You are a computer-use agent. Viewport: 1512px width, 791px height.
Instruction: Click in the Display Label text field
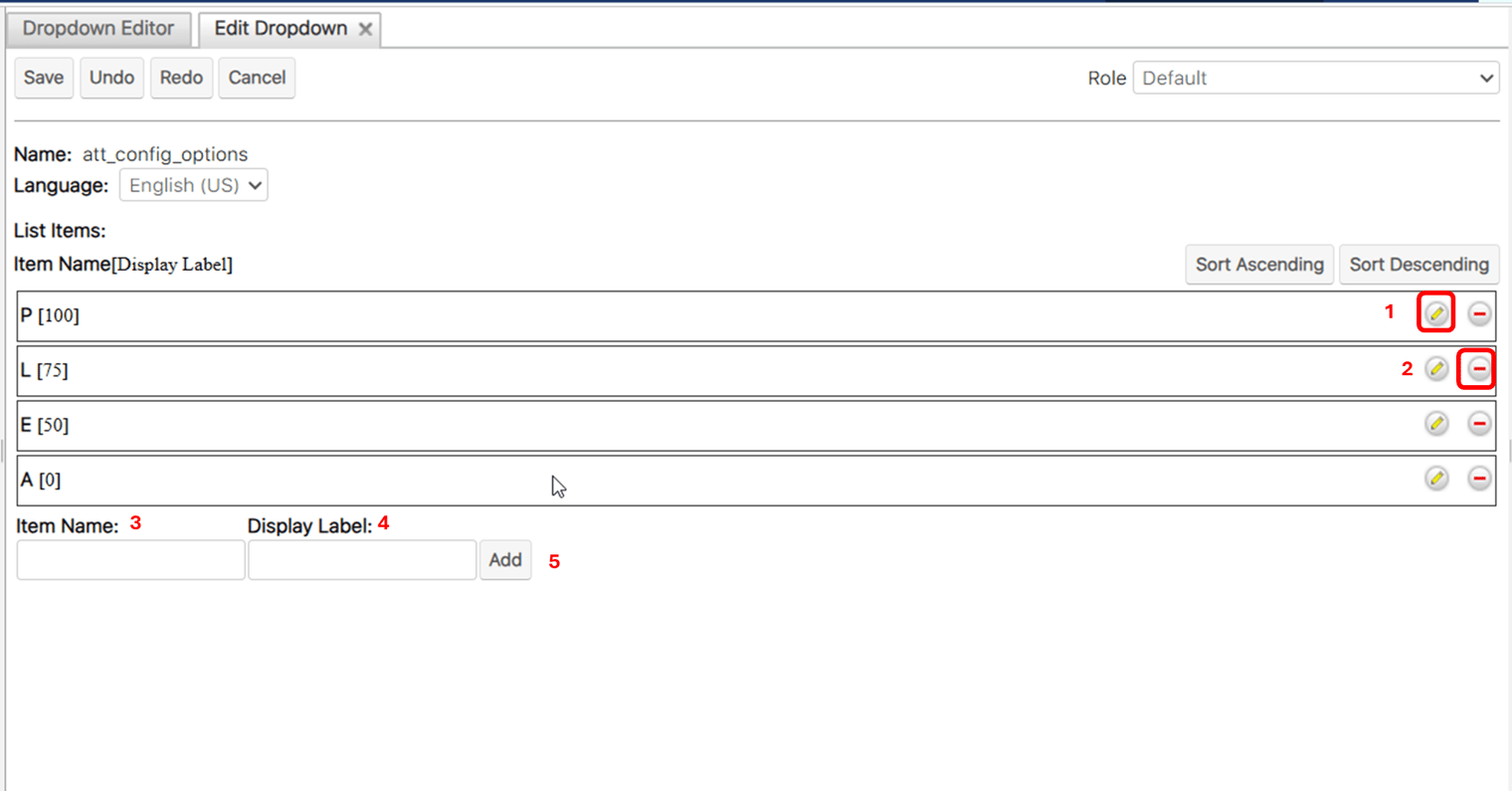pyautogui.click(x=362, y=560)
